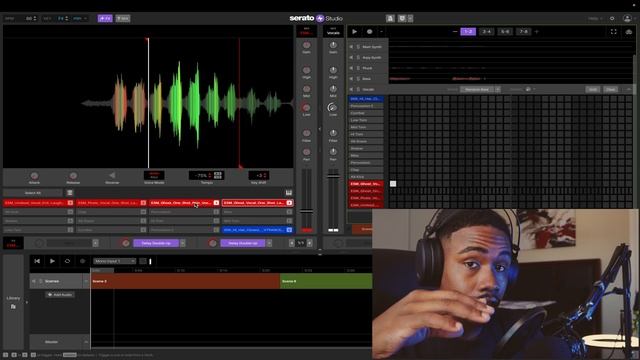Adjust the Vocals channel Low knob
640x360 pixels.
333,107
